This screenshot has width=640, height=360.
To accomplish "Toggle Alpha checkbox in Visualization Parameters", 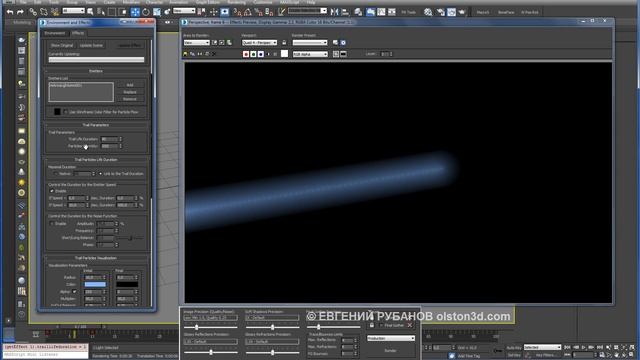I will tap(74, 291).
